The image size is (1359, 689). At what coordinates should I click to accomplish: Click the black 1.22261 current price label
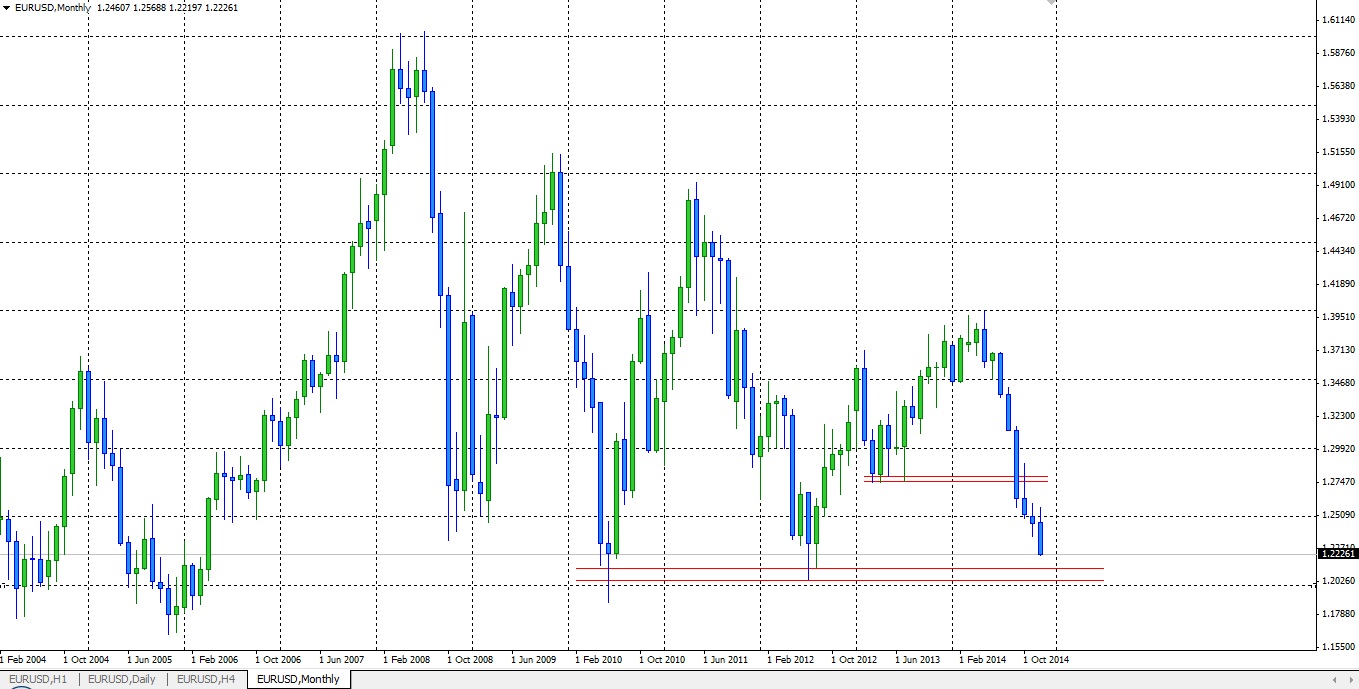(1337, 553)
